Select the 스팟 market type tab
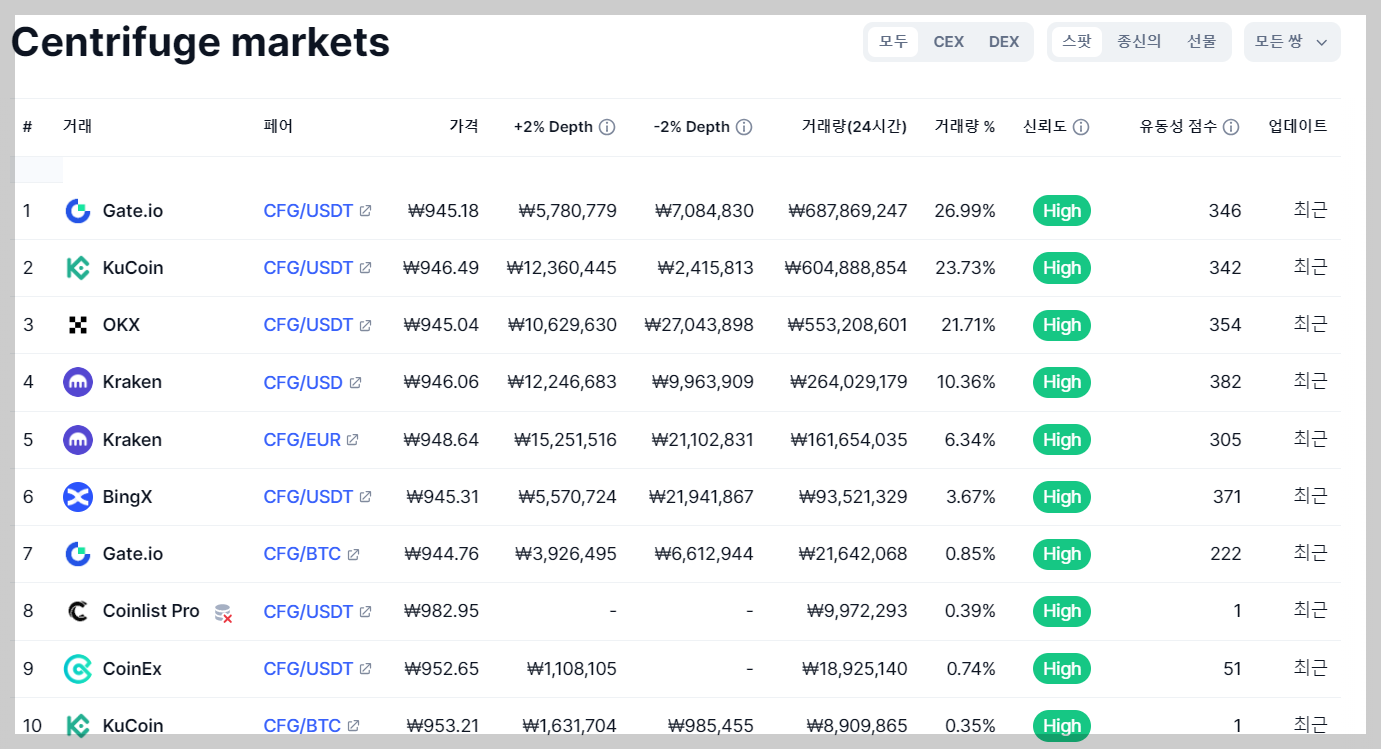 1077,42
